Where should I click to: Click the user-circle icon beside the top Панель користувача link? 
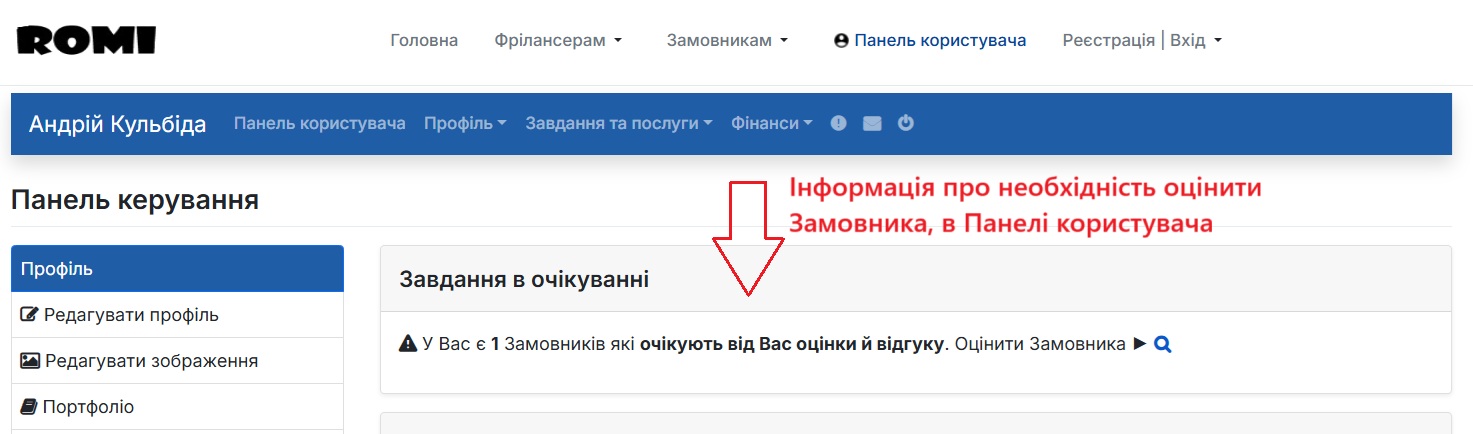coord(841,41)
